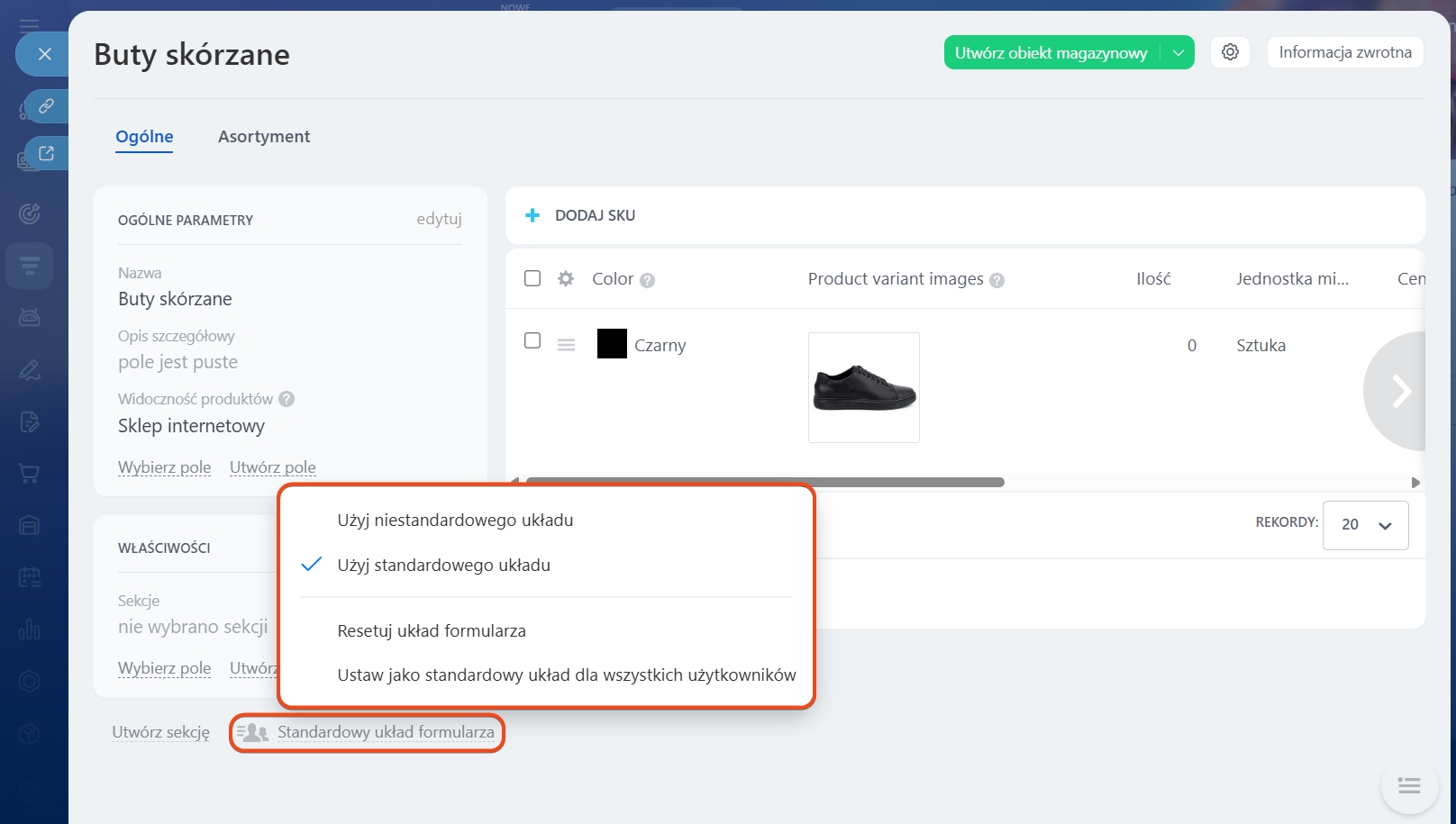
Task: Click help icon beside Product variant images
Action: 996,280
